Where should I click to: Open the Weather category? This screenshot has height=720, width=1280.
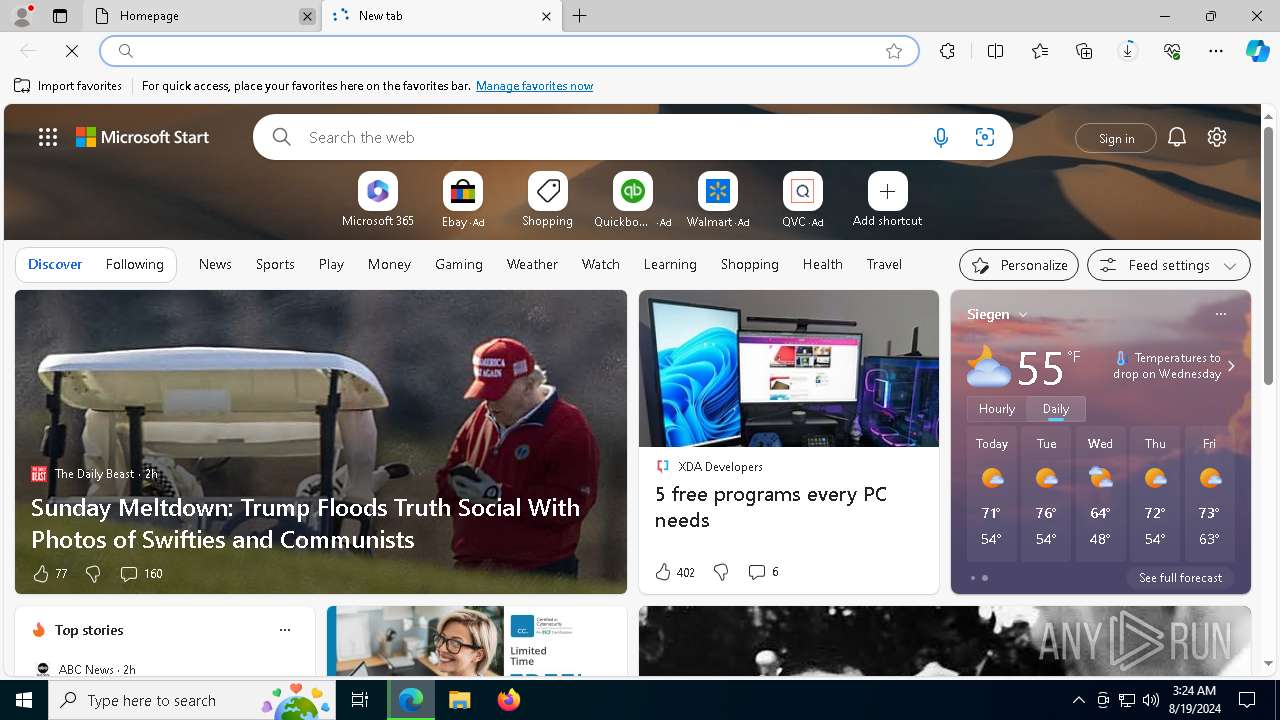[x=532, y=265]
